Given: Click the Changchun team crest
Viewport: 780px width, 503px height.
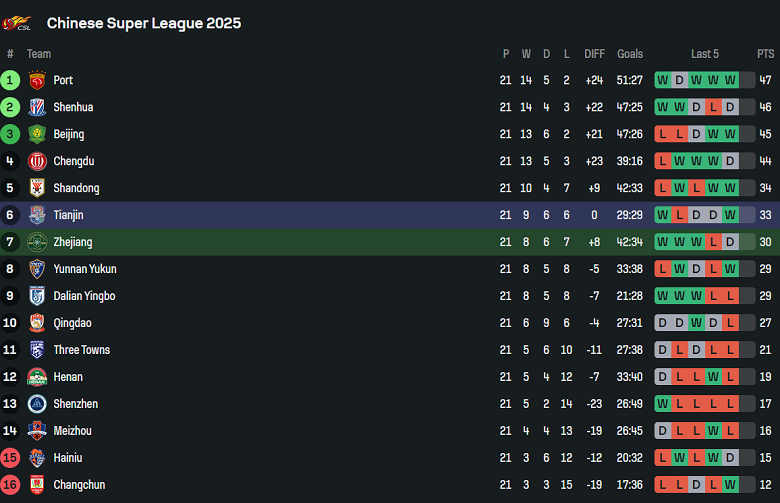Looking at the screenshot, I should [x=37, y=486].
